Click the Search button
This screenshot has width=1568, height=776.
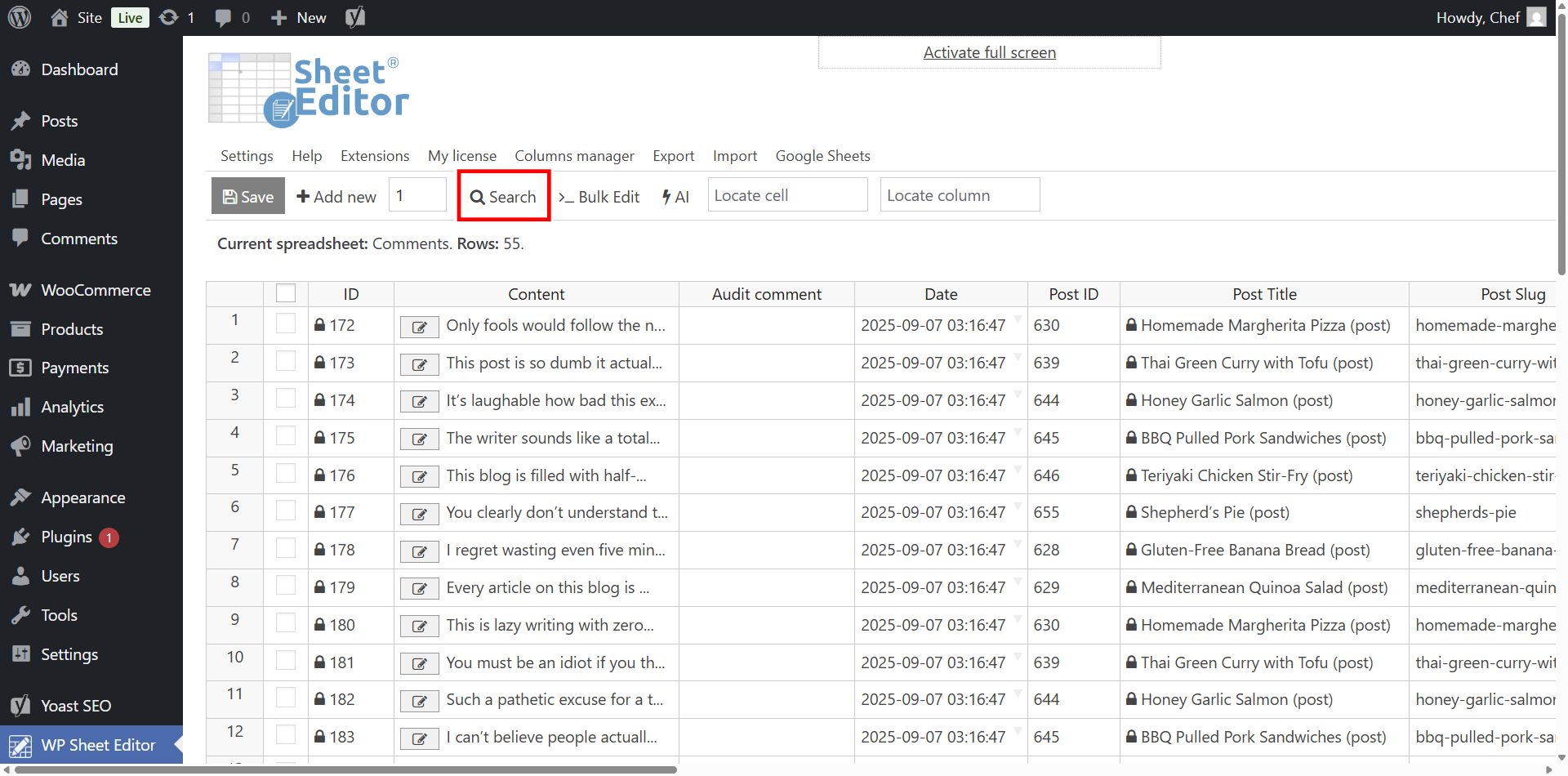coord(504,196)
